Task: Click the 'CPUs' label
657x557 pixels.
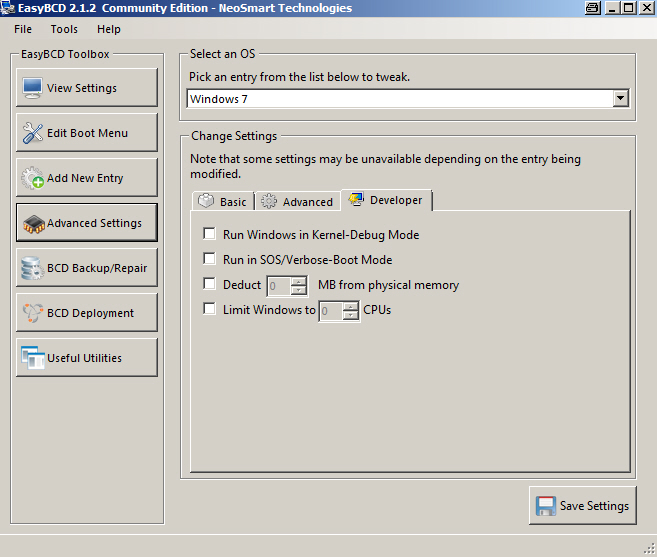Action: click(377, 310)
